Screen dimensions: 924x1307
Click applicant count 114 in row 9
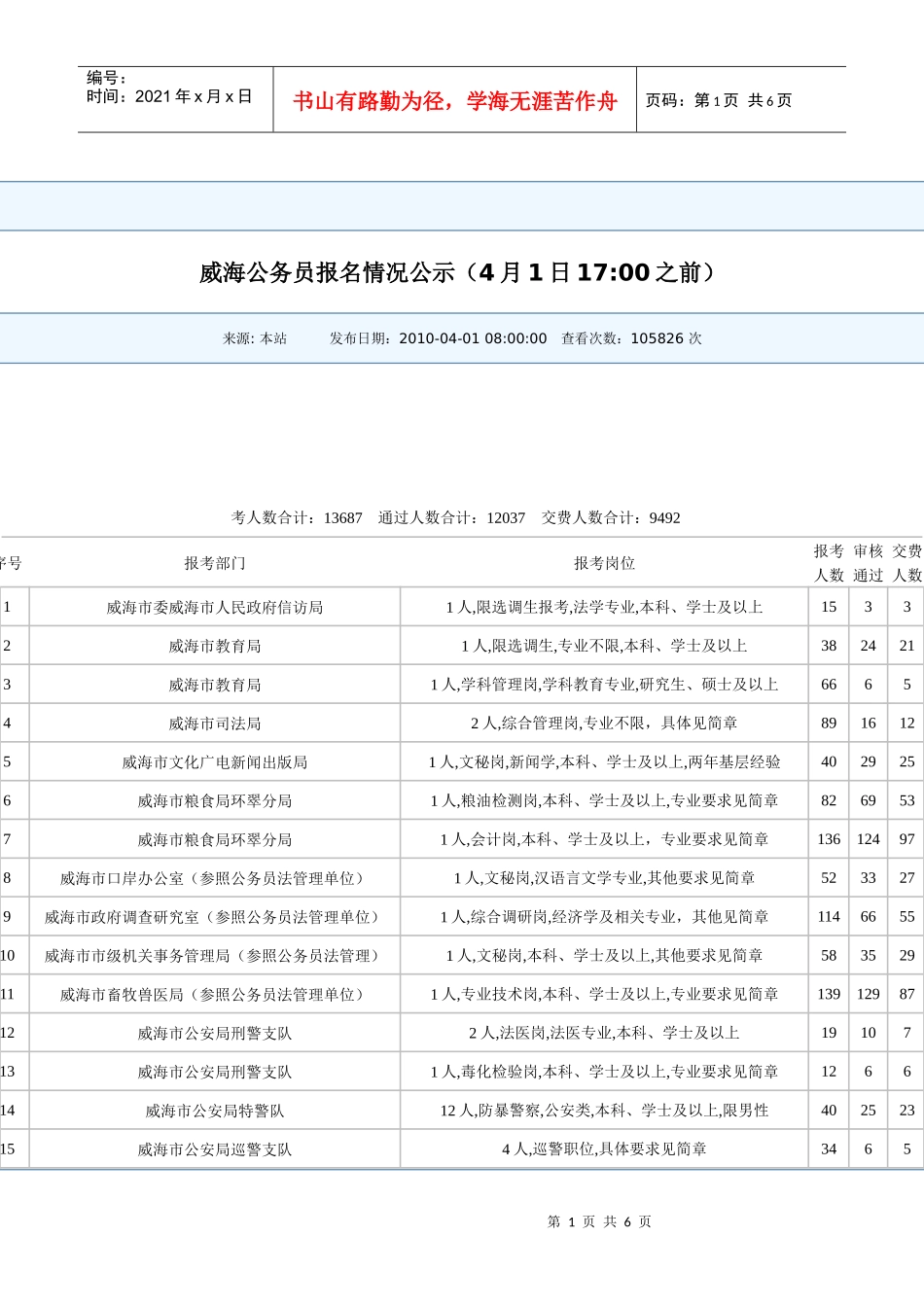[x=829, y=917]
